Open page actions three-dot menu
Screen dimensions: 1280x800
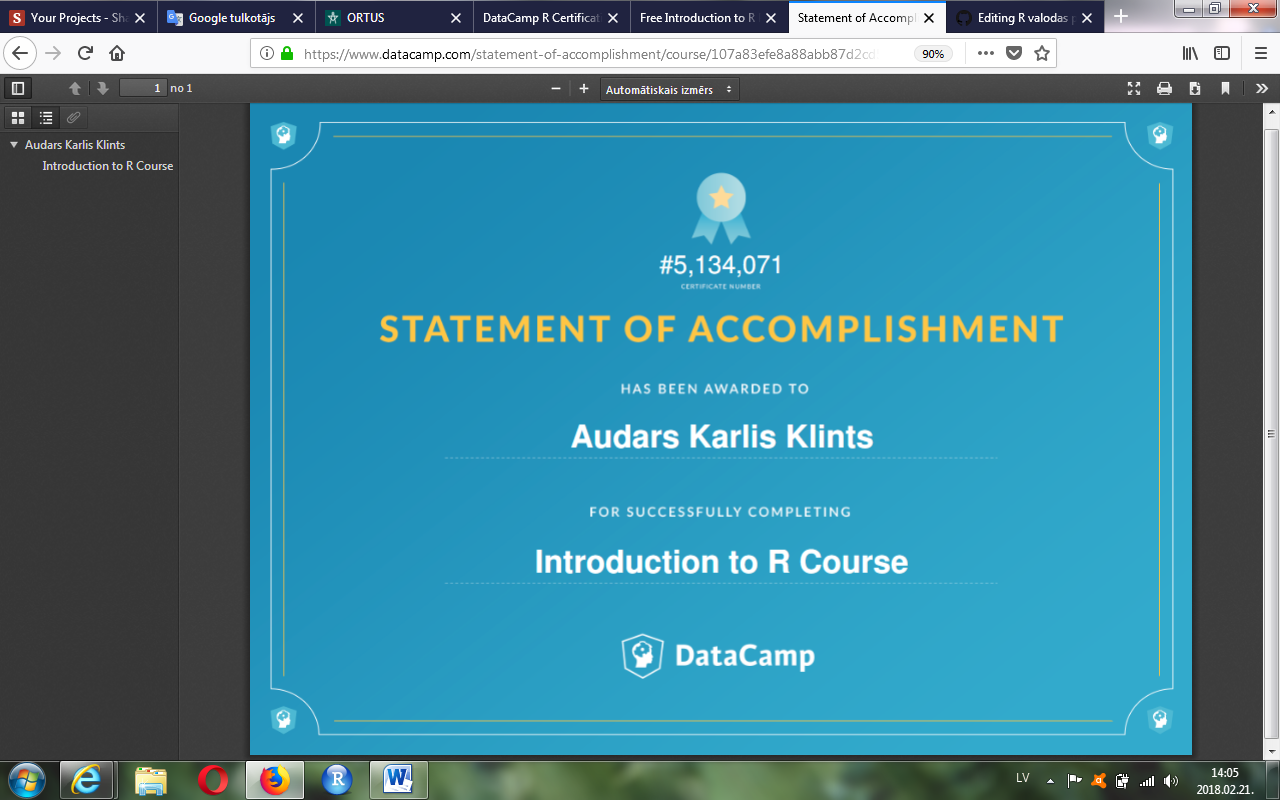(986, 53)
